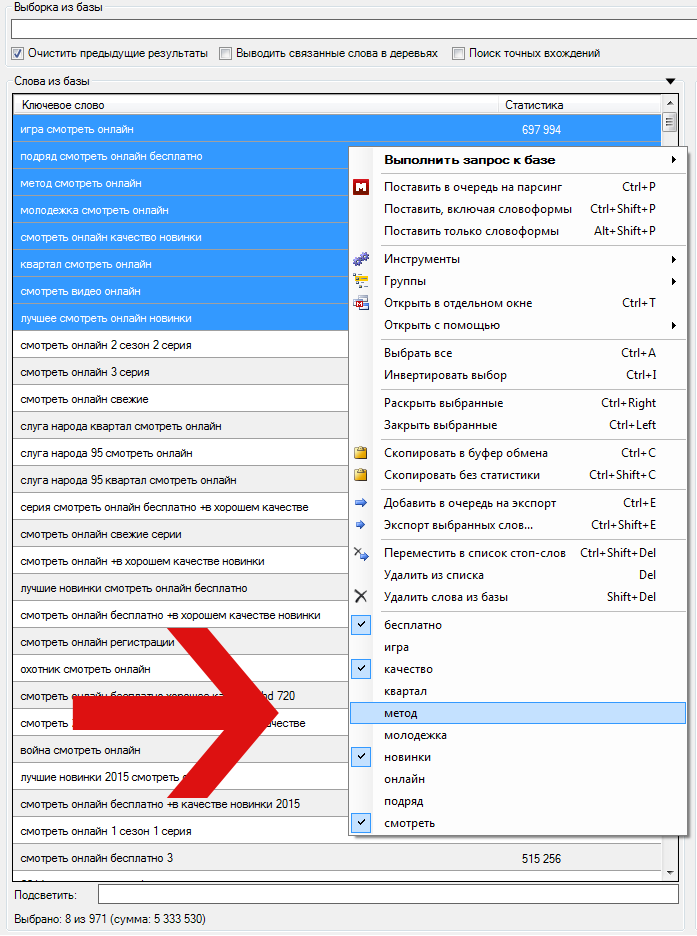Select 'Удалить из списка' entry

(x=517, y=575)
